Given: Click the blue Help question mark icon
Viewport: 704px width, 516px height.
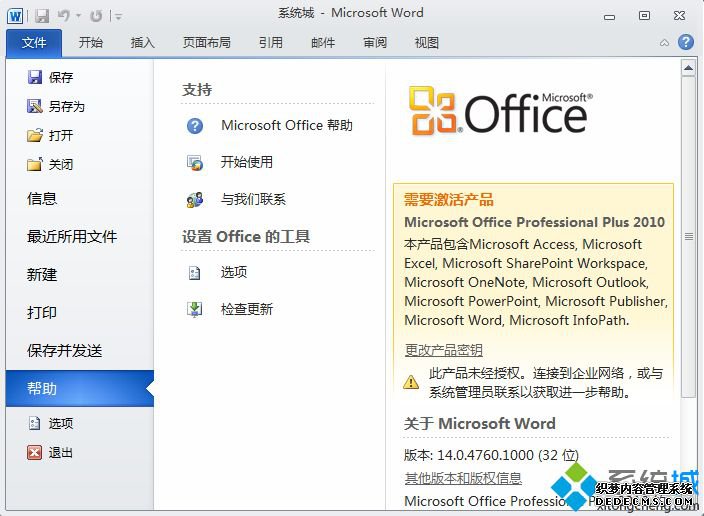Looking at the screenshot, I should pyautogui.click(x=686, y=42).
